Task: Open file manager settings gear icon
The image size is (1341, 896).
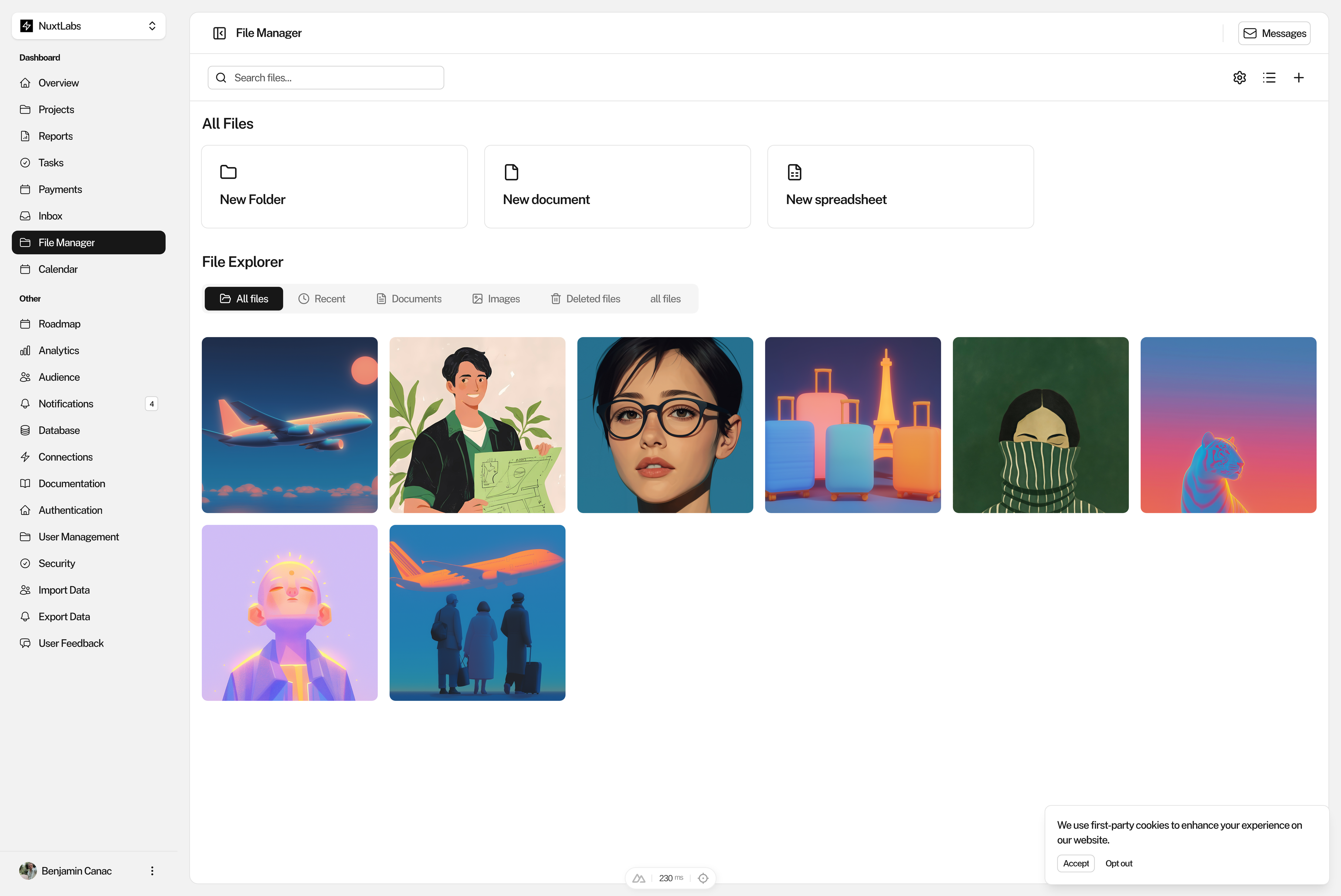Action: pos(1239,78)
